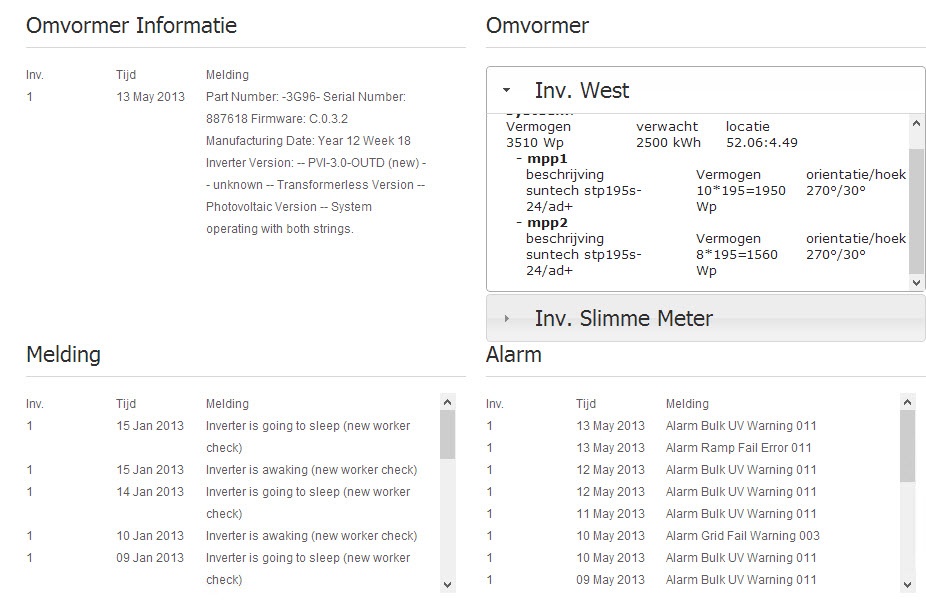Click the "Tijd" column header in Alarm table
926x615 pixels.
coord(586,404)
